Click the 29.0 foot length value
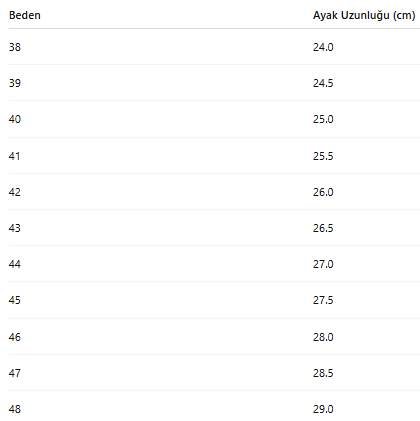 (323, 409)
